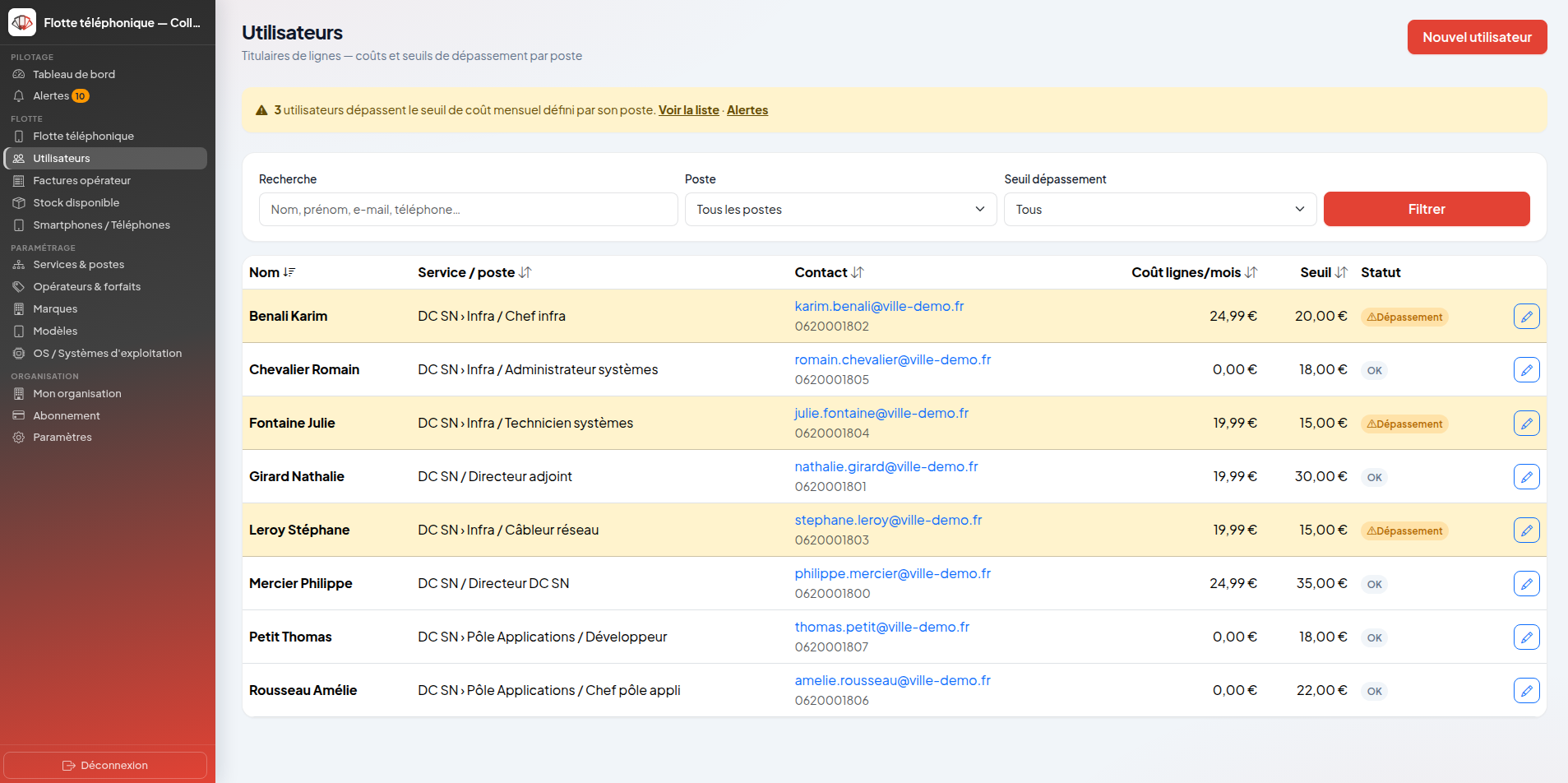Open Services & postes in the sidebar
The height and width of the screenshot is (783, 1568).
click(105, 264)
